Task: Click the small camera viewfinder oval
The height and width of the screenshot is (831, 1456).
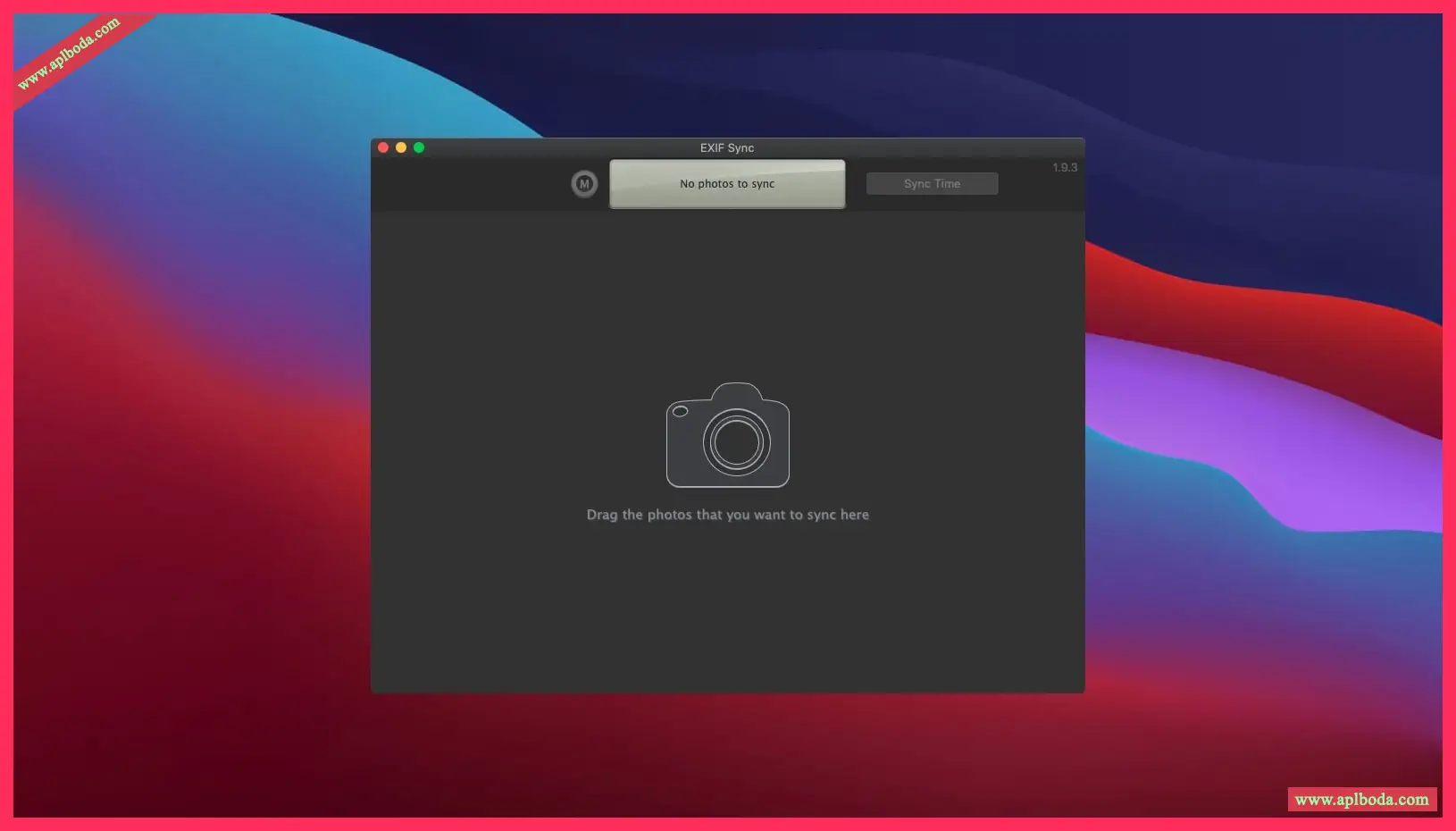Action: click(680, 411)
